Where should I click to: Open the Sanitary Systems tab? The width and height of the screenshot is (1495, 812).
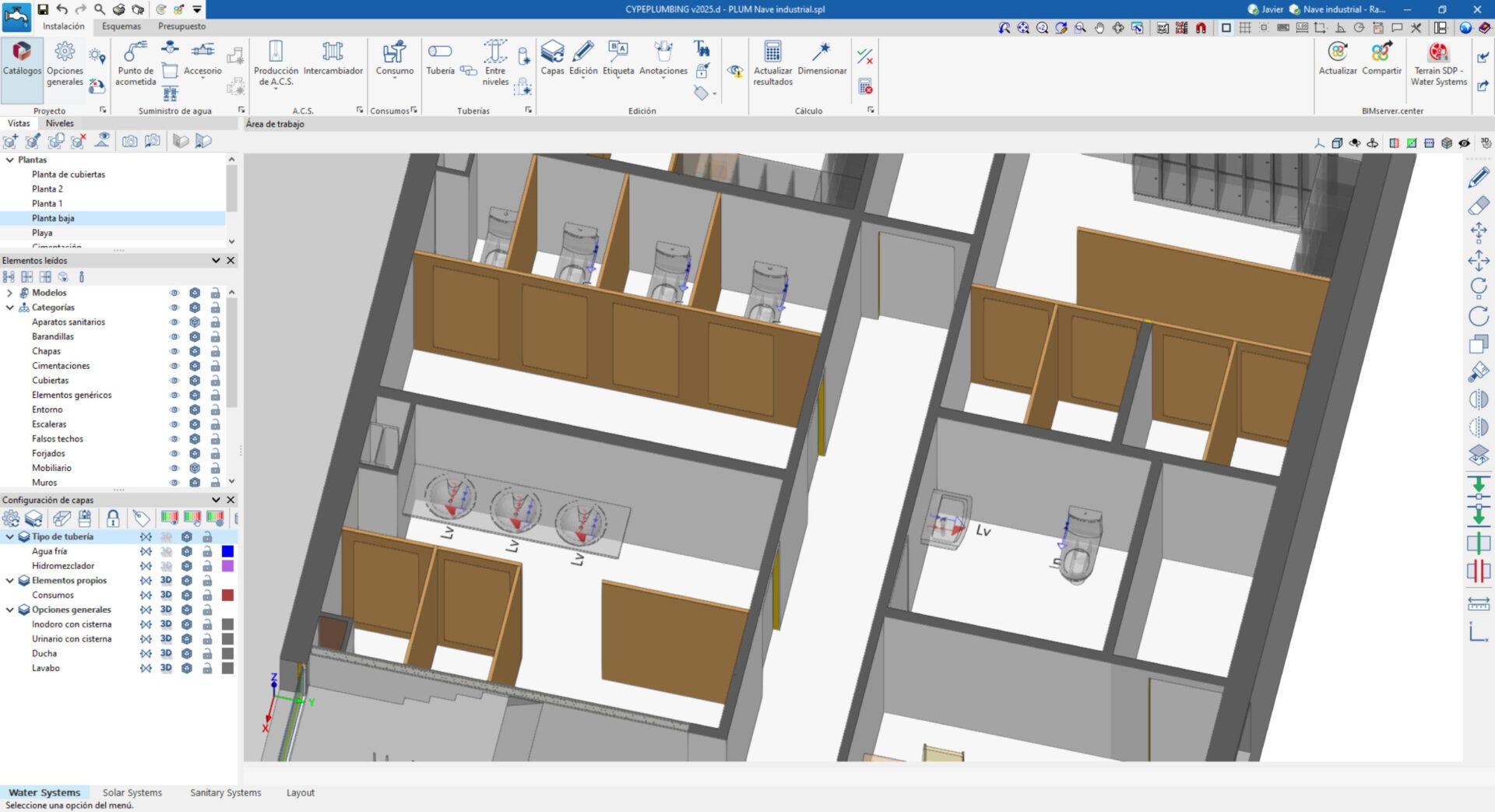[225, 793]
